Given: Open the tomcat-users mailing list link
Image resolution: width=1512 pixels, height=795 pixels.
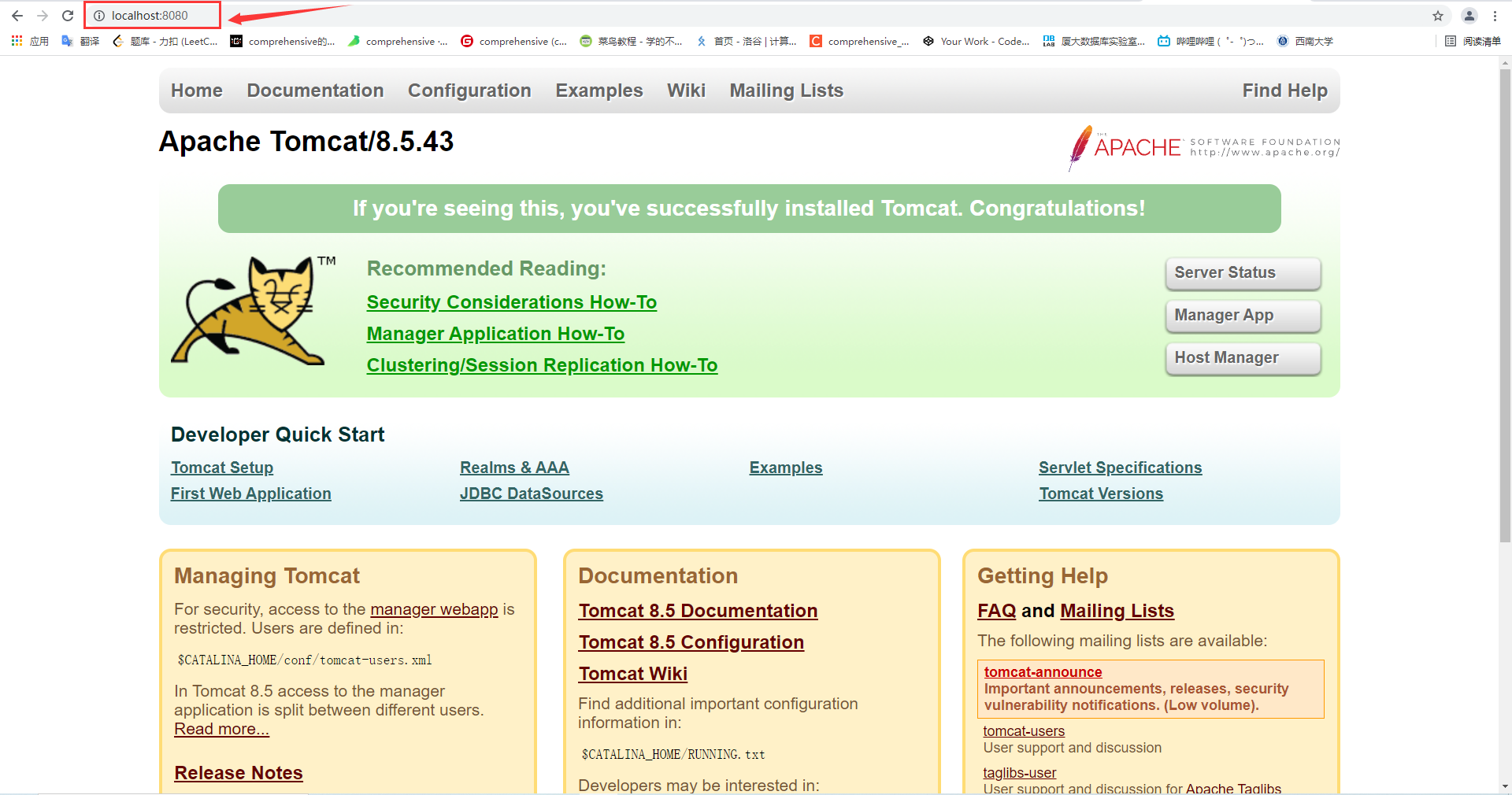Looking at the screenshot, I should pyautogui.click(x=1024, y=731).
